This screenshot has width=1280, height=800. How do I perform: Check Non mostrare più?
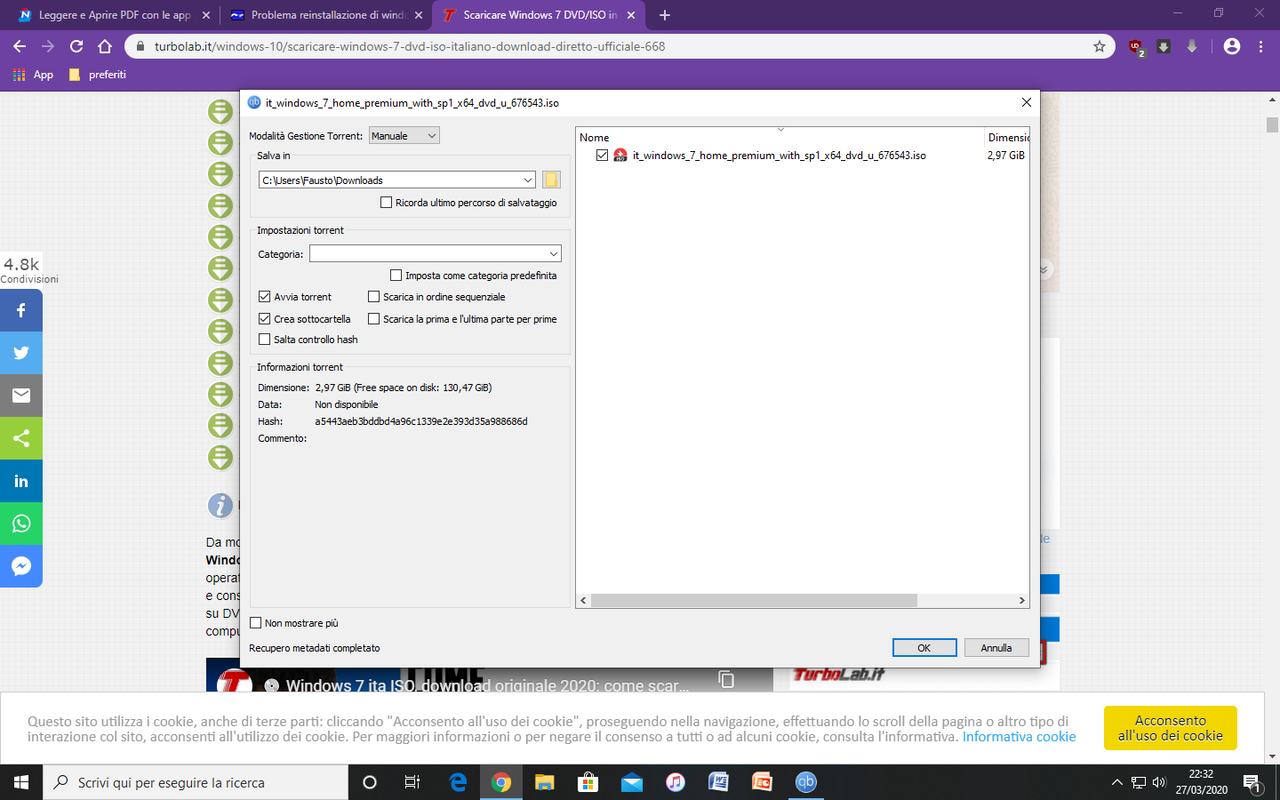coord(256,623)
